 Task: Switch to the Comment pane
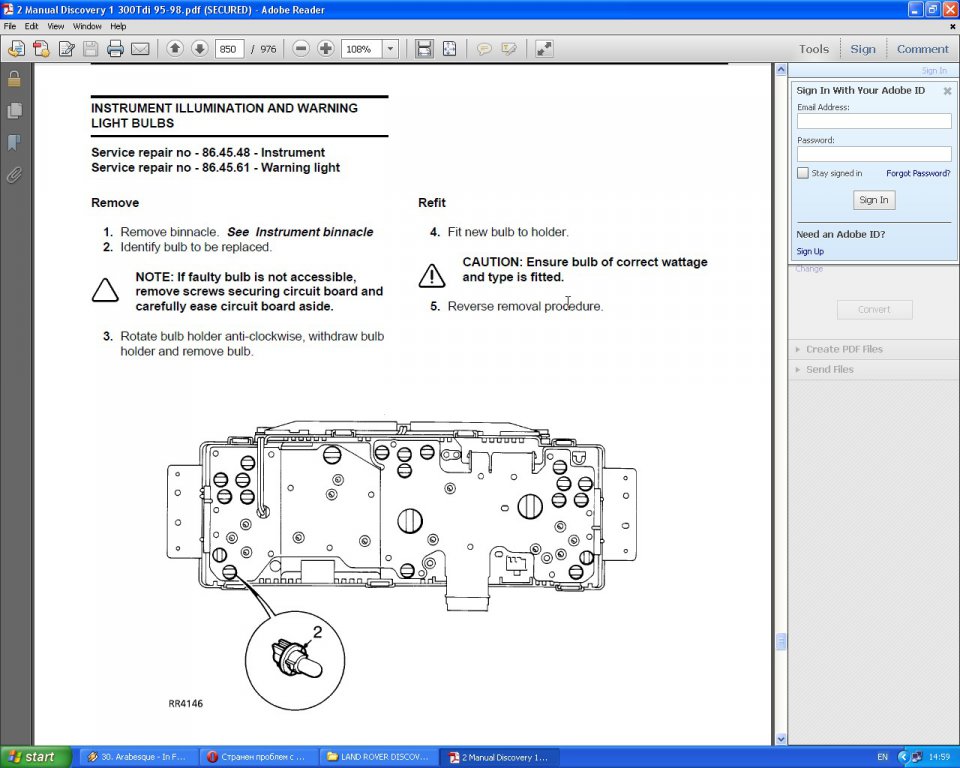(x=922, y=49)
